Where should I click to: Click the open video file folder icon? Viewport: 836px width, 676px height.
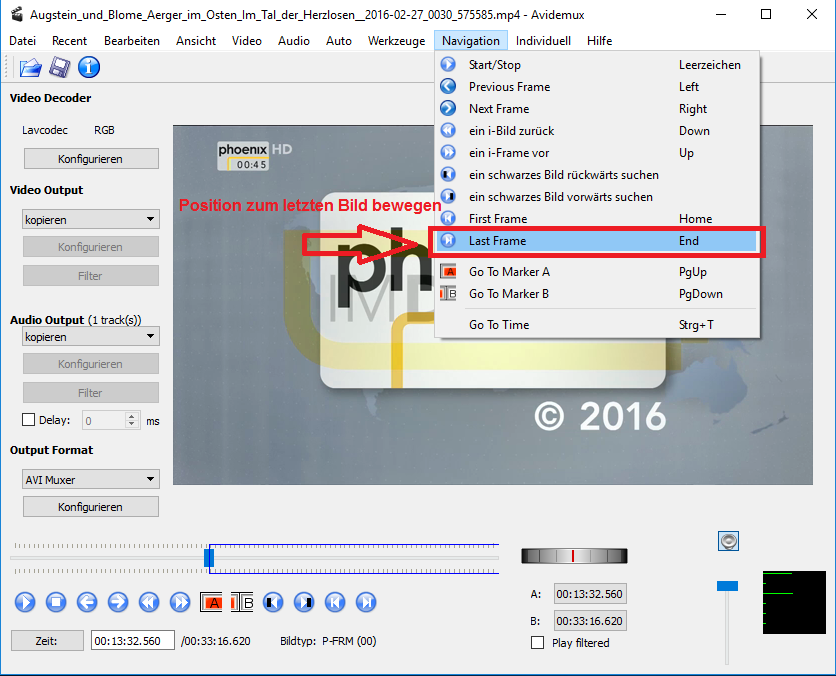[x=31, y=68]
